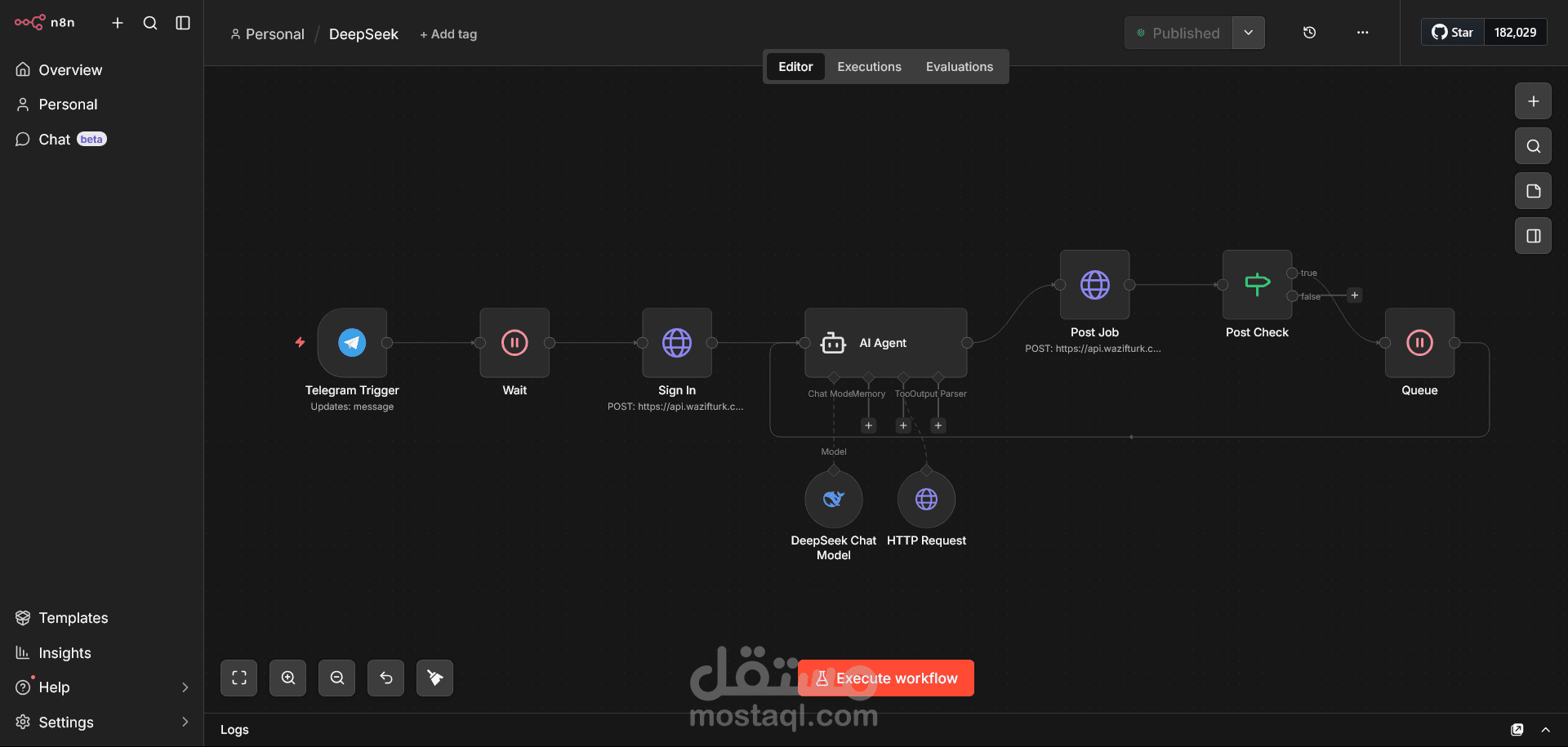Viewport: 1568px width, 747px height.
Task: Switch to the Executions tab
Action: (x=869, y=67)
